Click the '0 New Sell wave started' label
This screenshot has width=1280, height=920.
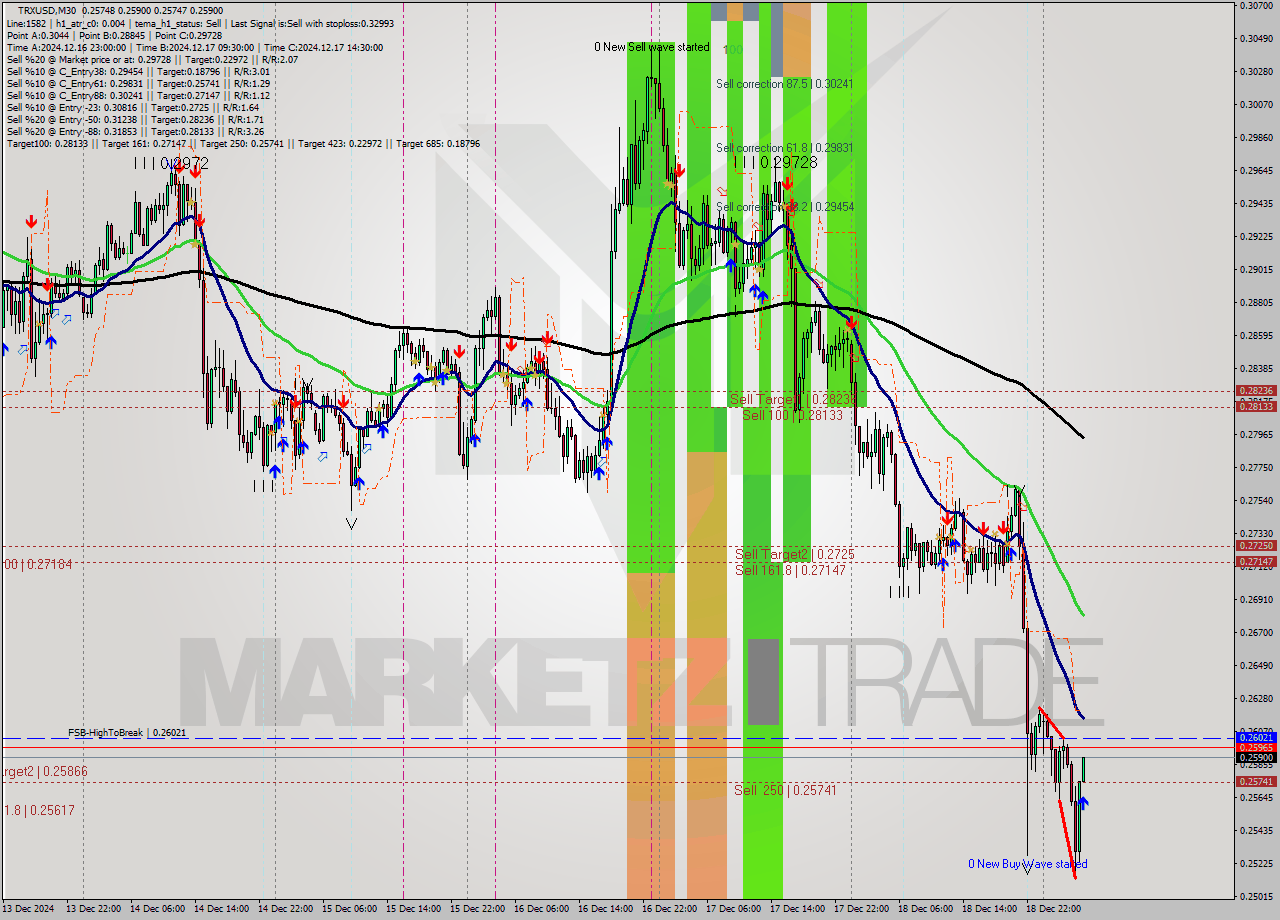pyautogui.click(x=652, y=47)
